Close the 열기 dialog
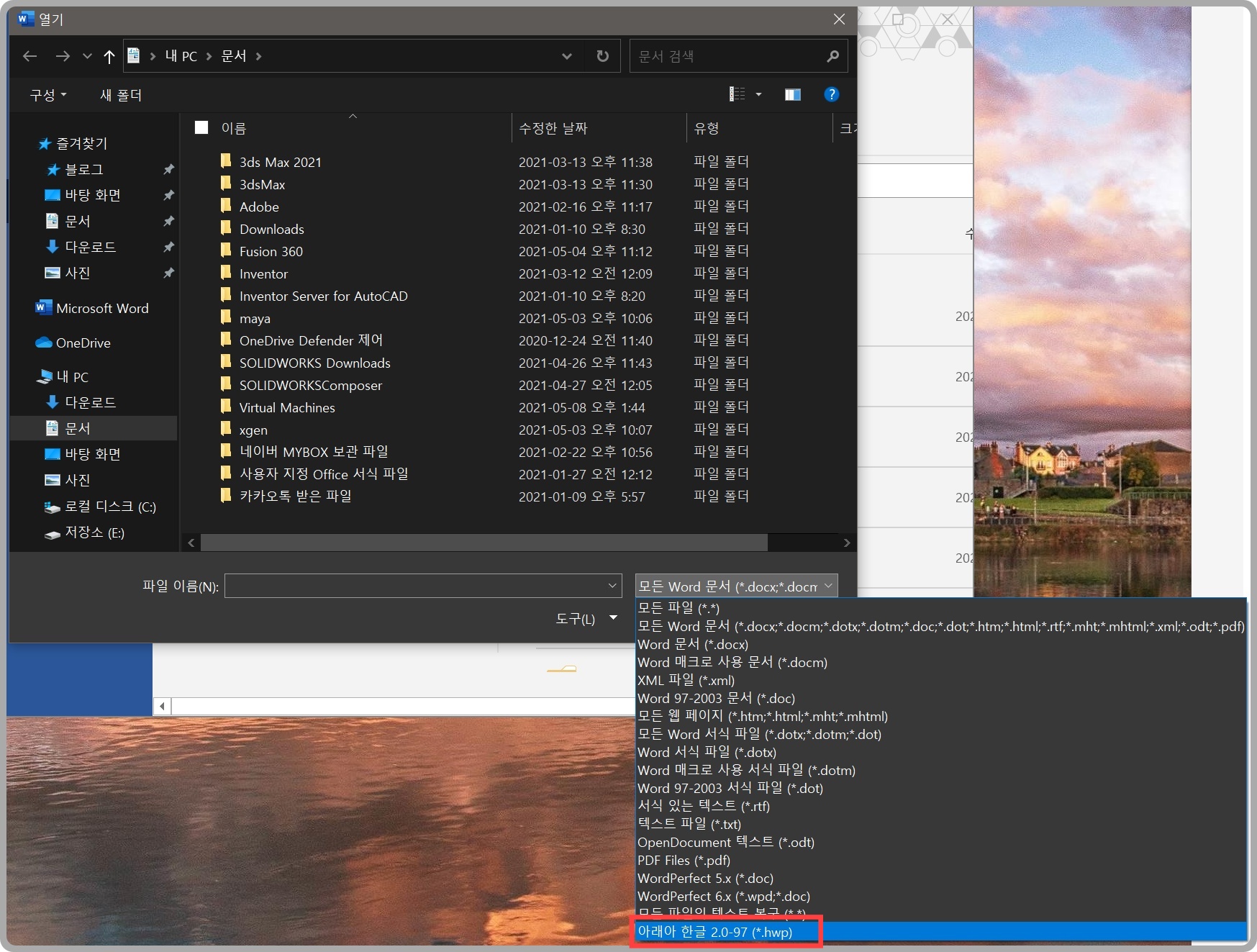The width and height of the screenshot is (1257, 952). pyautogui.click(x=839, y=19)
